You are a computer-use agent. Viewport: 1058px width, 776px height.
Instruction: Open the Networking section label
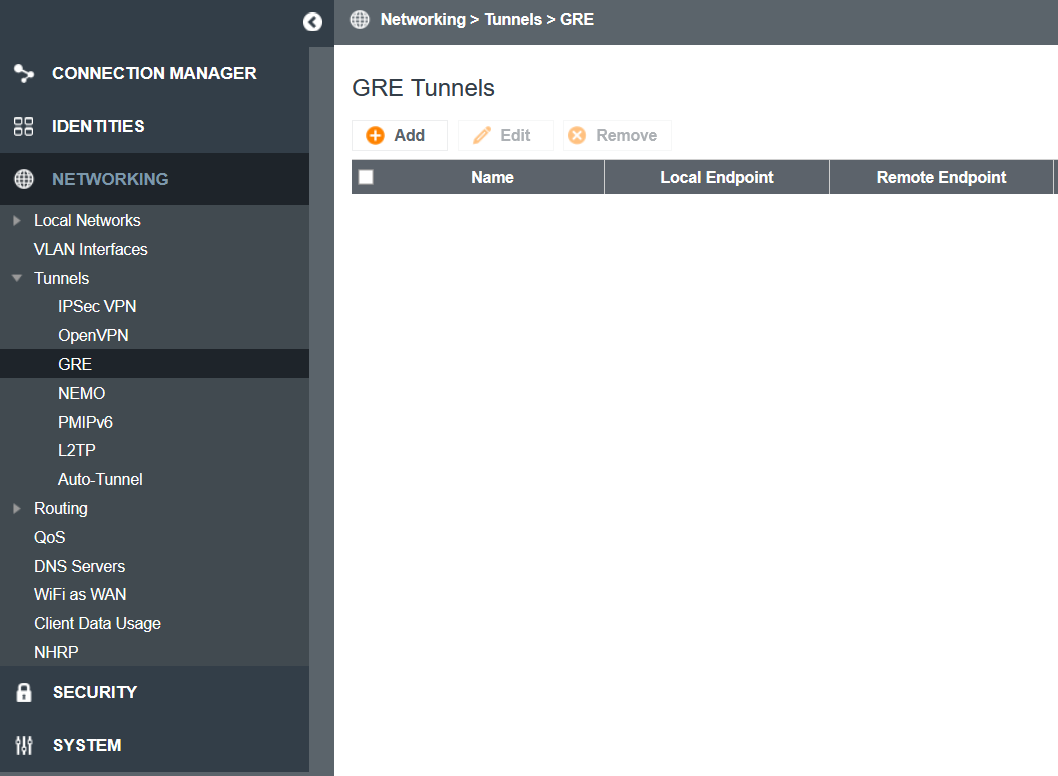(x=110, y=179)
